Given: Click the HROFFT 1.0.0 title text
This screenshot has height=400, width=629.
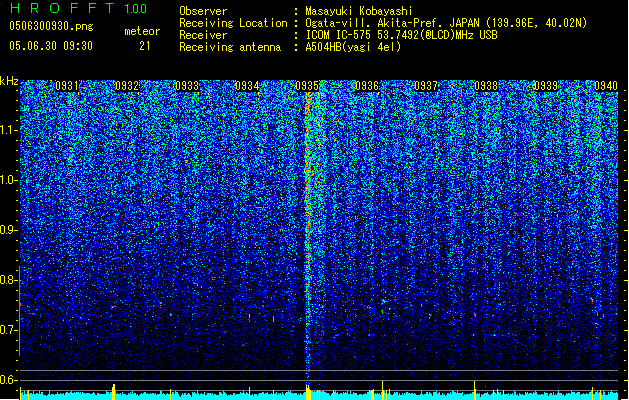Looking at the screenshot, I should [78, 8].
